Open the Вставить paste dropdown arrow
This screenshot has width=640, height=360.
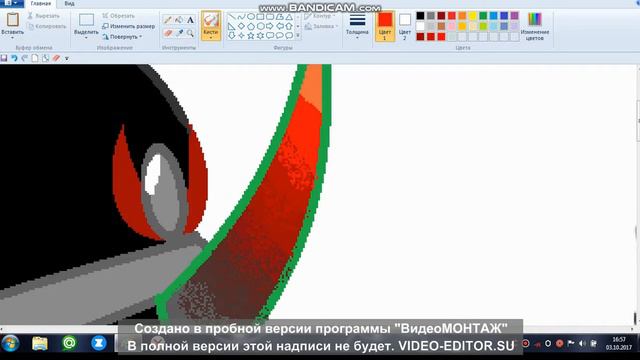[12, 38]
